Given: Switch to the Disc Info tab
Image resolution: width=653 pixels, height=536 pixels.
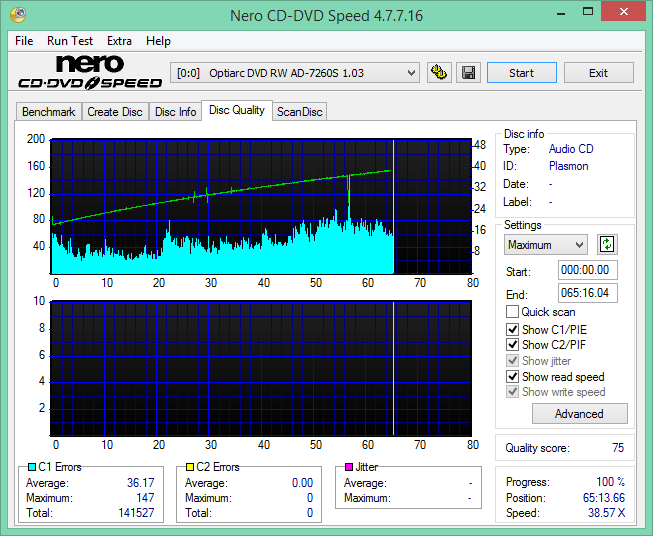Looking at the screenshot, I should click(x=175, y=112).
